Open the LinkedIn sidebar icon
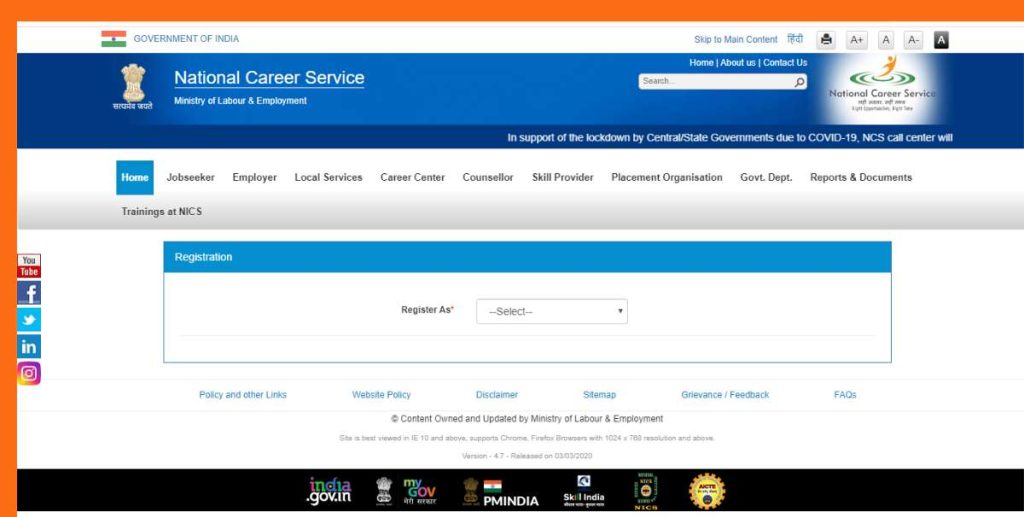Screen dimensions: 1024x517 click(29, 347)
